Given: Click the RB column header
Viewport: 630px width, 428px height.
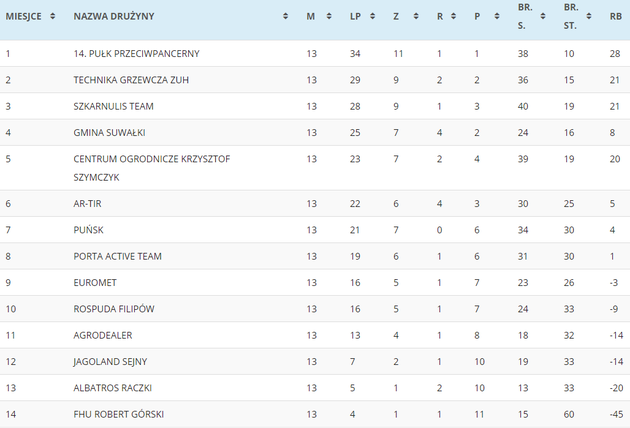Looking at the screenshot, I should coord(616,16).
